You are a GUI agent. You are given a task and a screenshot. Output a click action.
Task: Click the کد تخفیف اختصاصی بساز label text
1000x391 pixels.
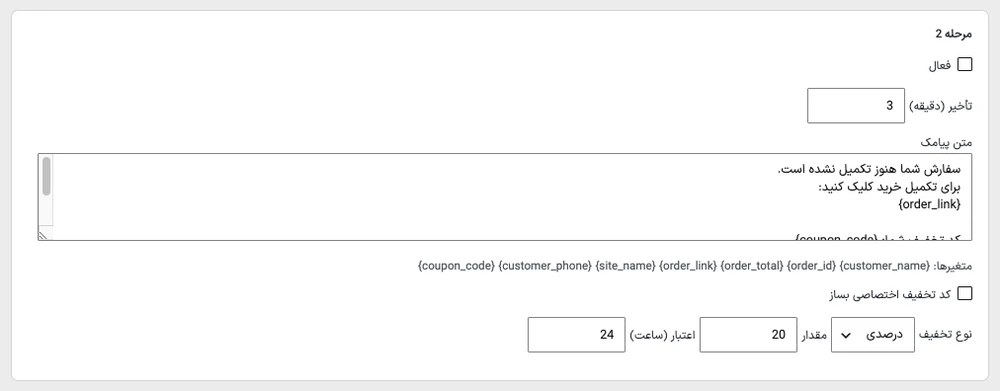(890, 294)
